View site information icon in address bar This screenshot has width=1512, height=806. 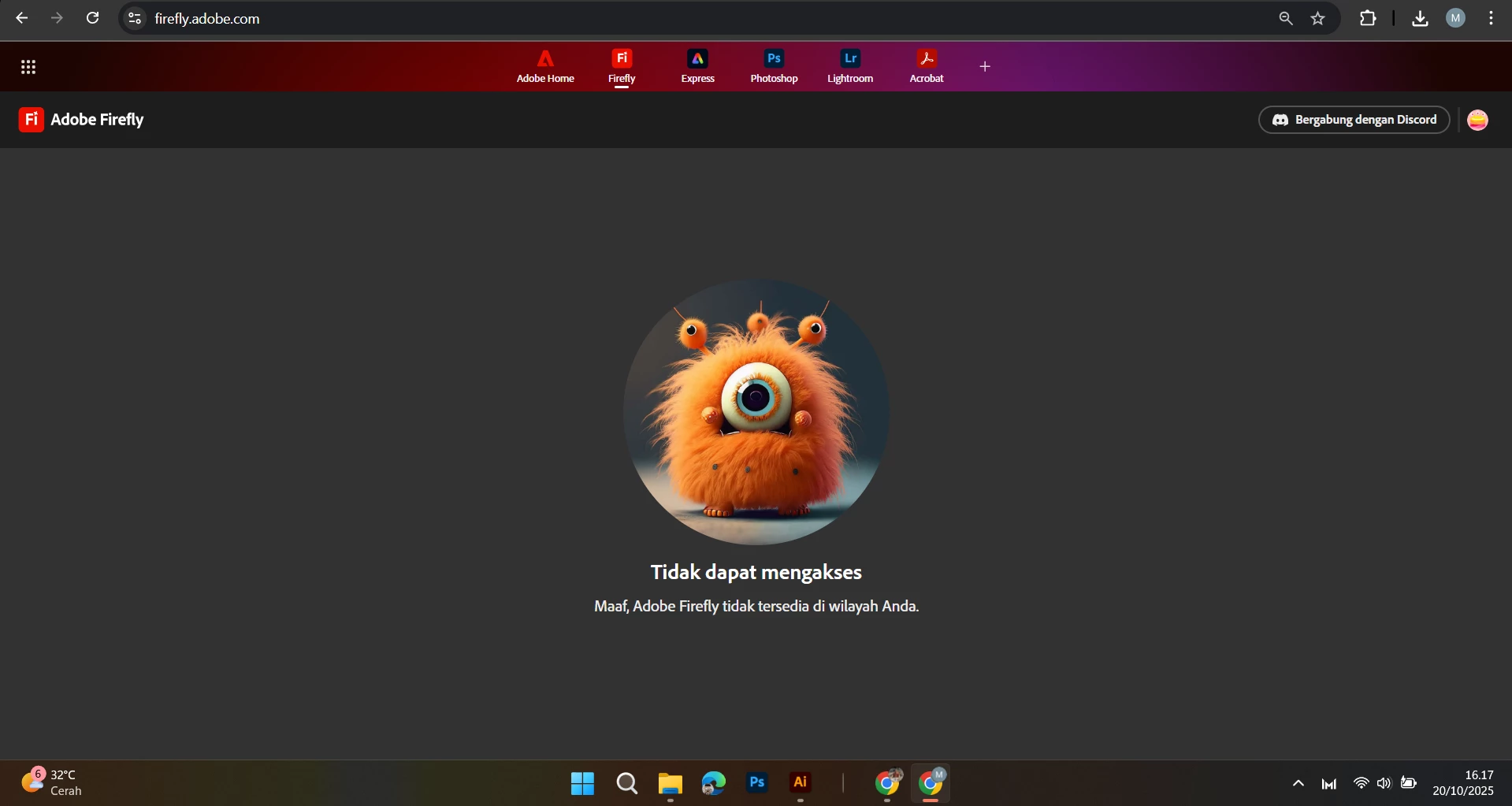(135, 18)
